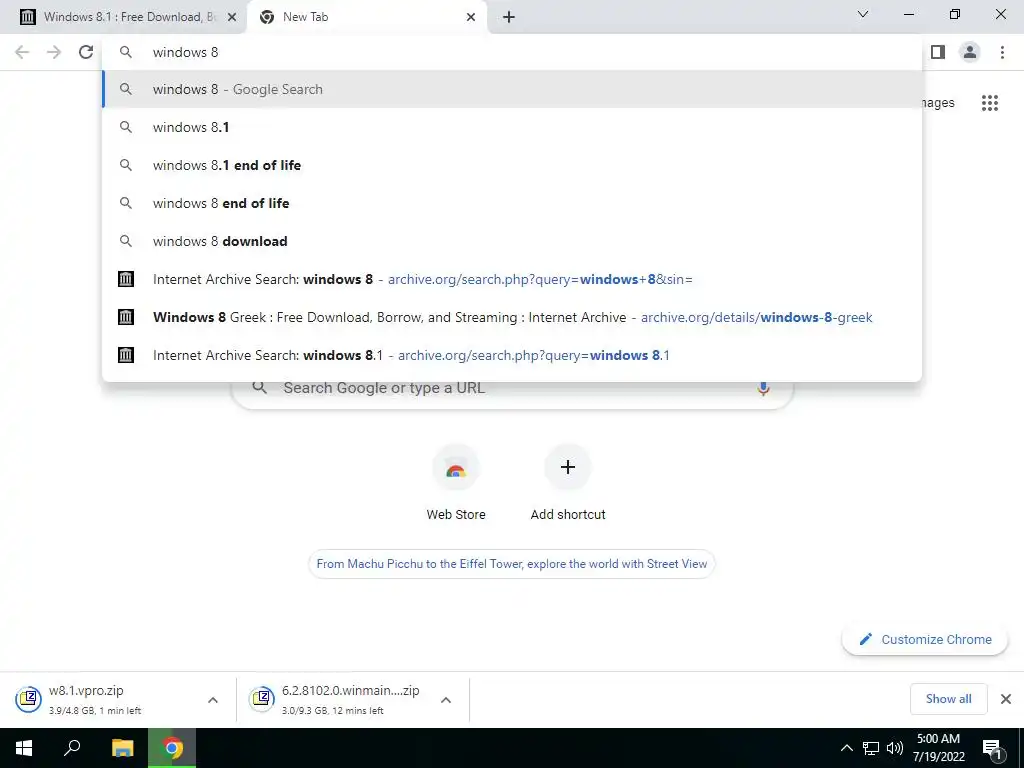Viewport: 1024px width, 768px height.
Task: Go forward with the forward arrow
Action: click(54, 52)
